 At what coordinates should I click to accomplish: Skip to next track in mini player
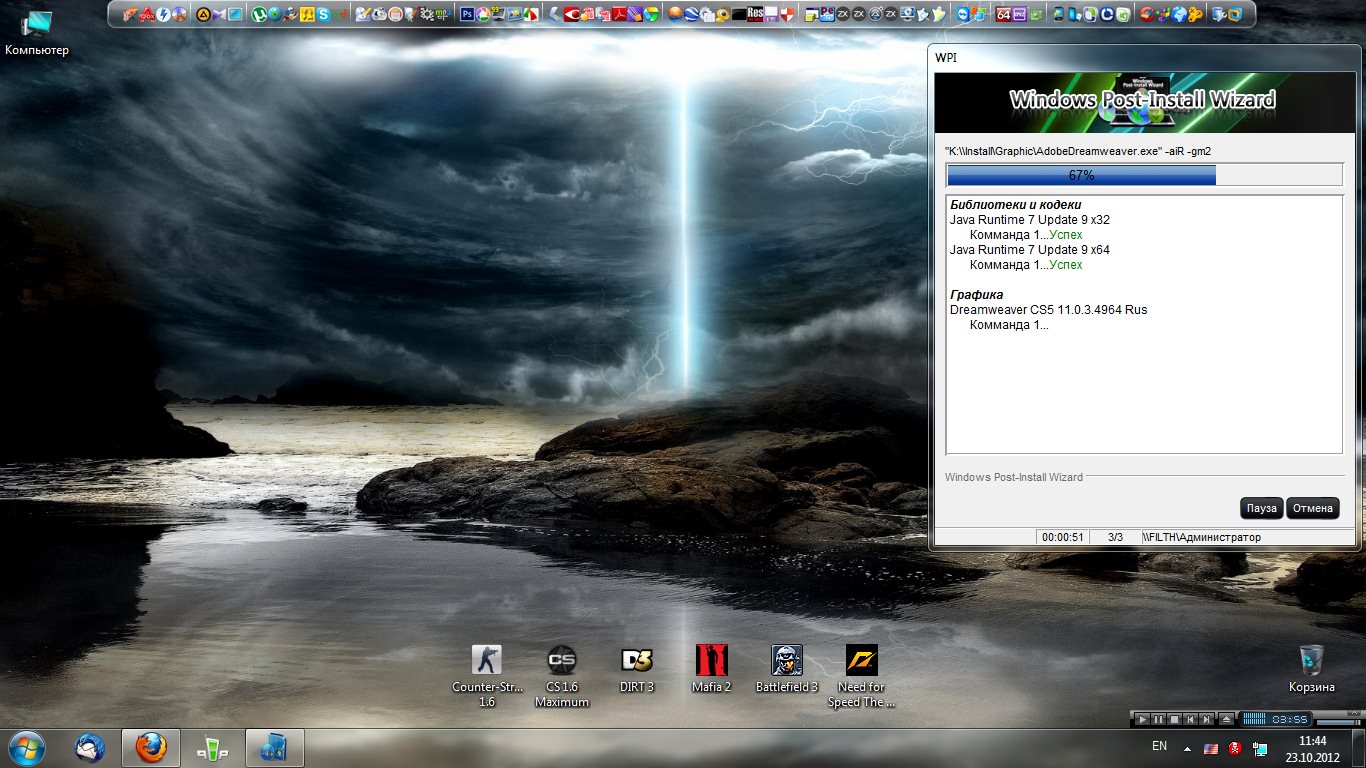click(1208, 719)
